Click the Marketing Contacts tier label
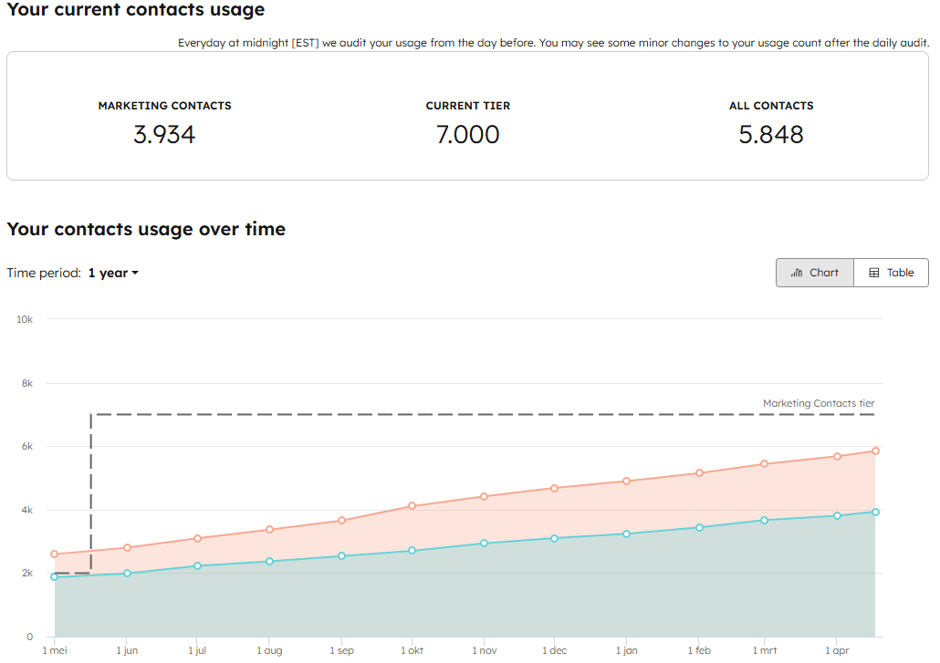This screenshot has width=940, height=663. click(820, 403)
